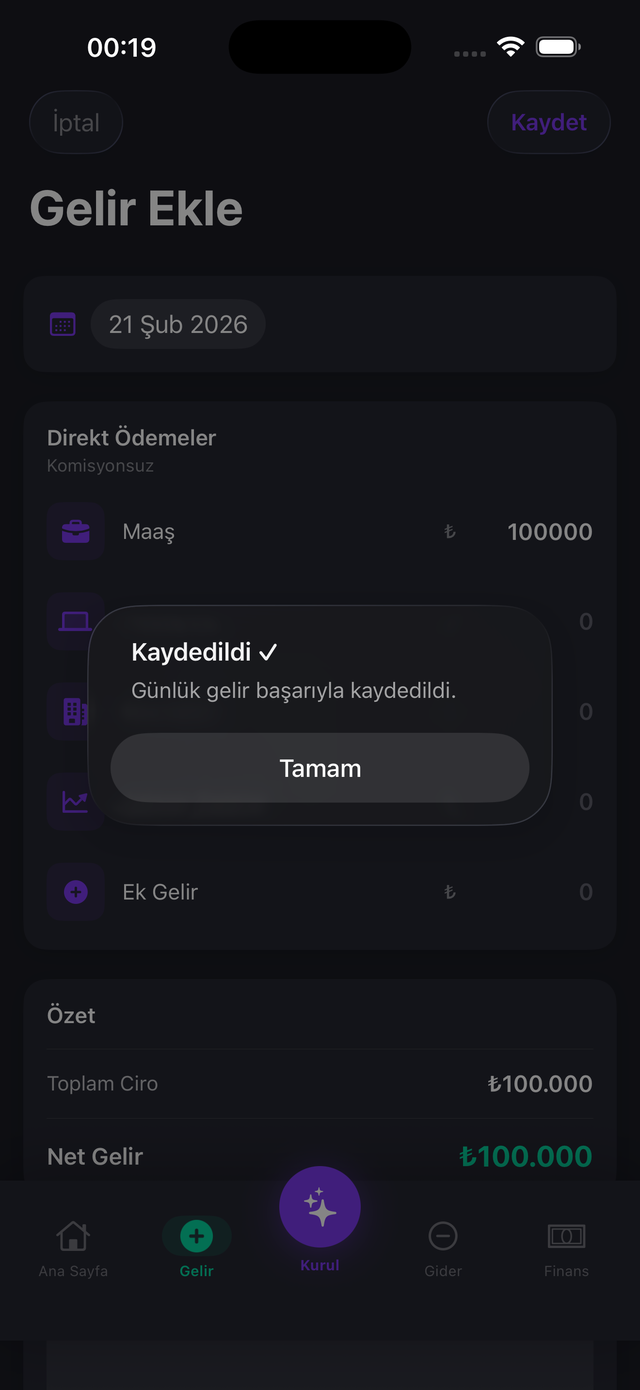Tap the green plus Gelir icon
Screen dimensions: 640x1390
pyautogui.click(x=197, y=1235)
